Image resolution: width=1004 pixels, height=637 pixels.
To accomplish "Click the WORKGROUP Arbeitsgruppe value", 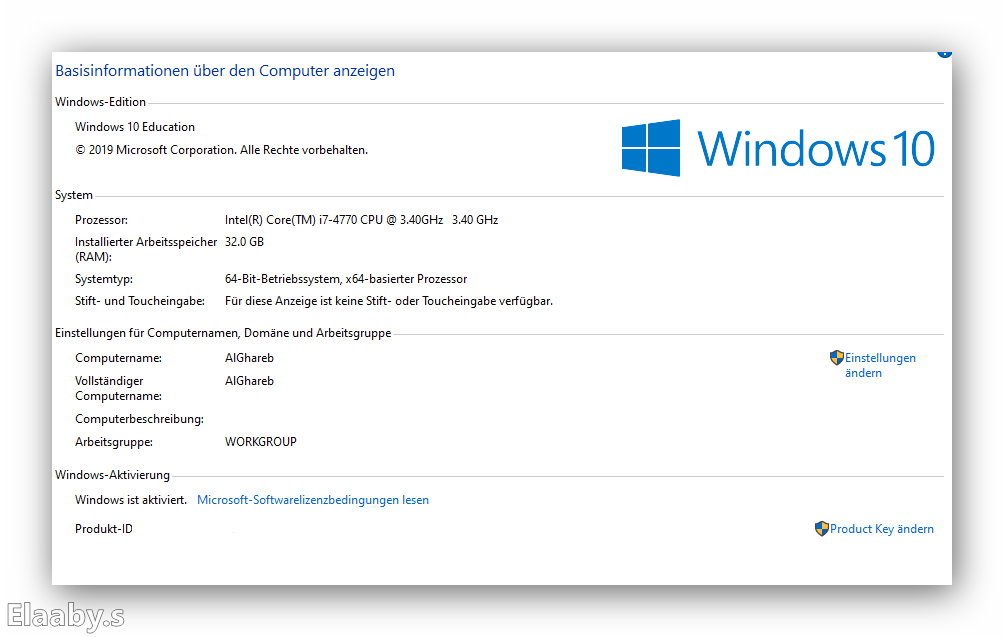I will point(260,442).
